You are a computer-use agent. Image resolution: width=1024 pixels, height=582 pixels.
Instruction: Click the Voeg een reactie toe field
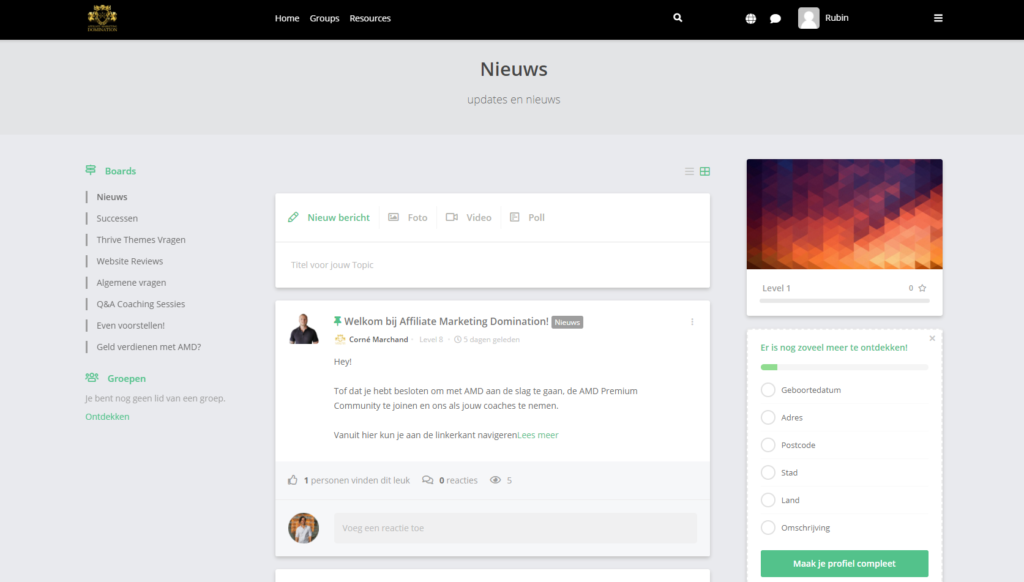pyautogui.click(x=515, y=528)
